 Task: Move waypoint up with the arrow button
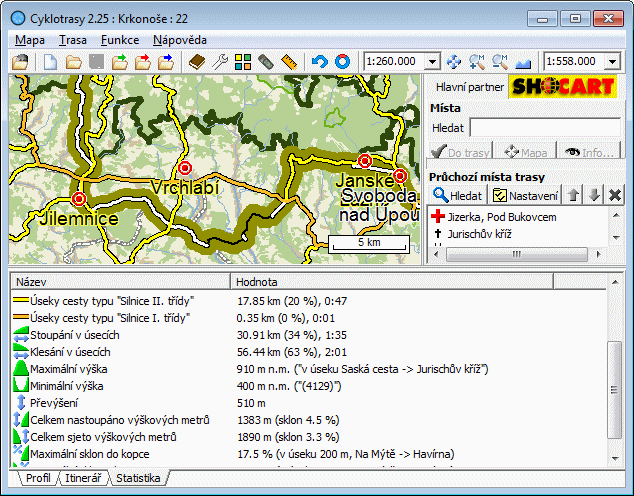573,195
